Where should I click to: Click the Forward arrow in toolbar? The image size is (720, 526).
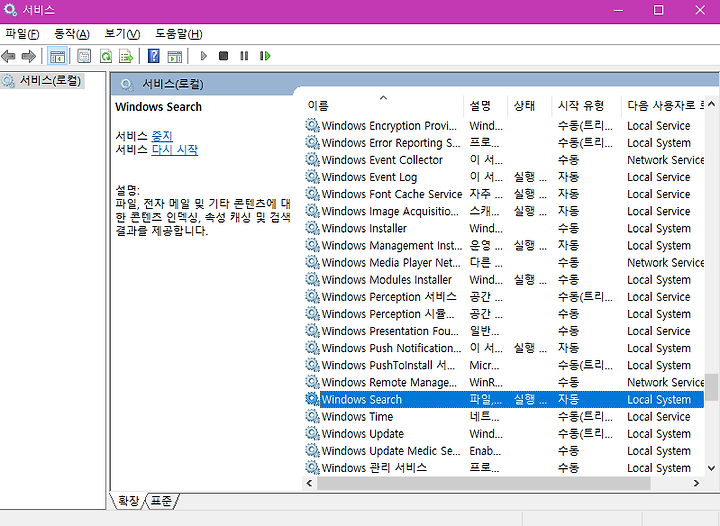(x=28, y=56)
